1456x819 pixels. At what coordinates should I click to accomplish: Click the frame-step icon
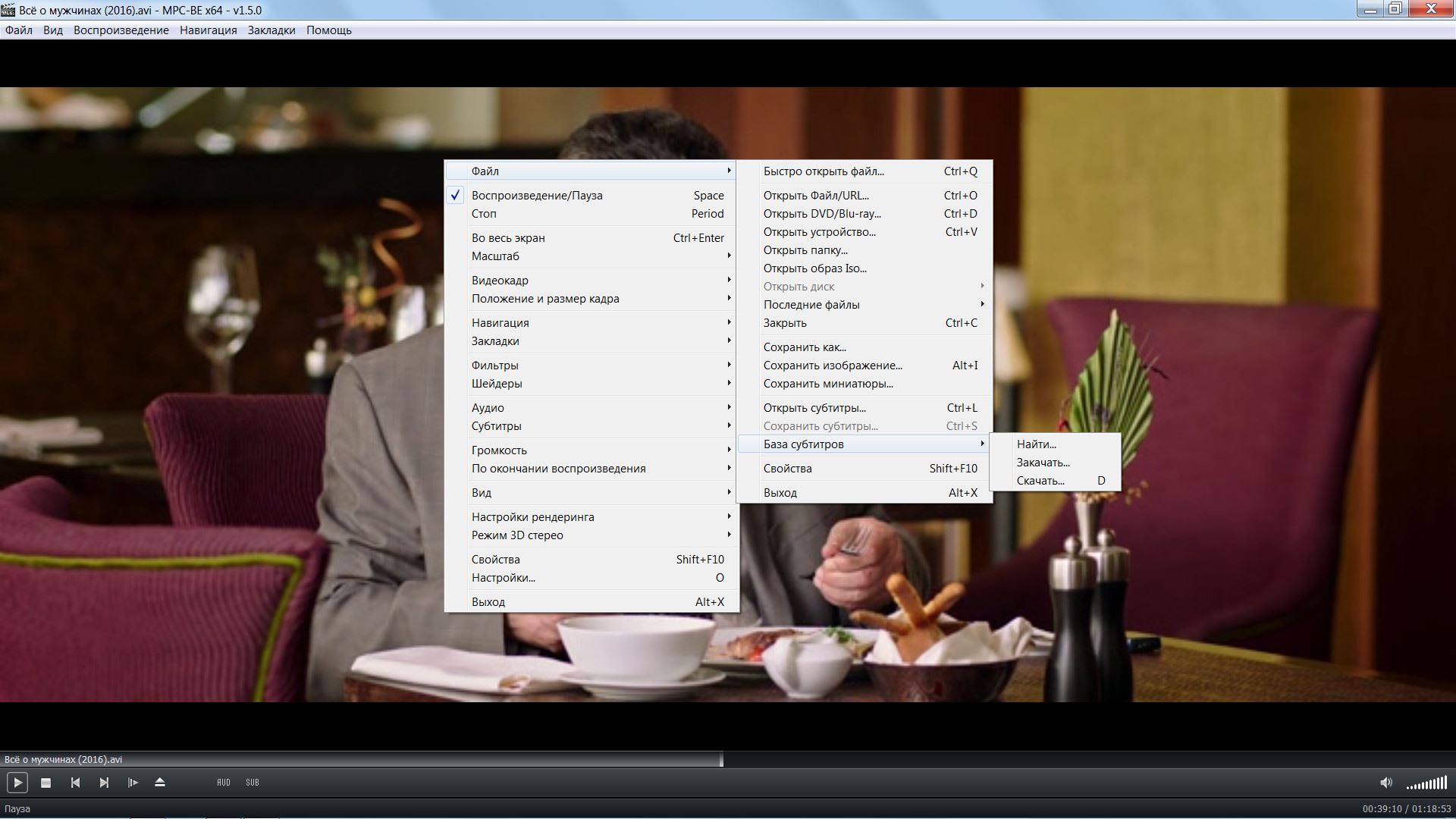[x=133, y=783]
